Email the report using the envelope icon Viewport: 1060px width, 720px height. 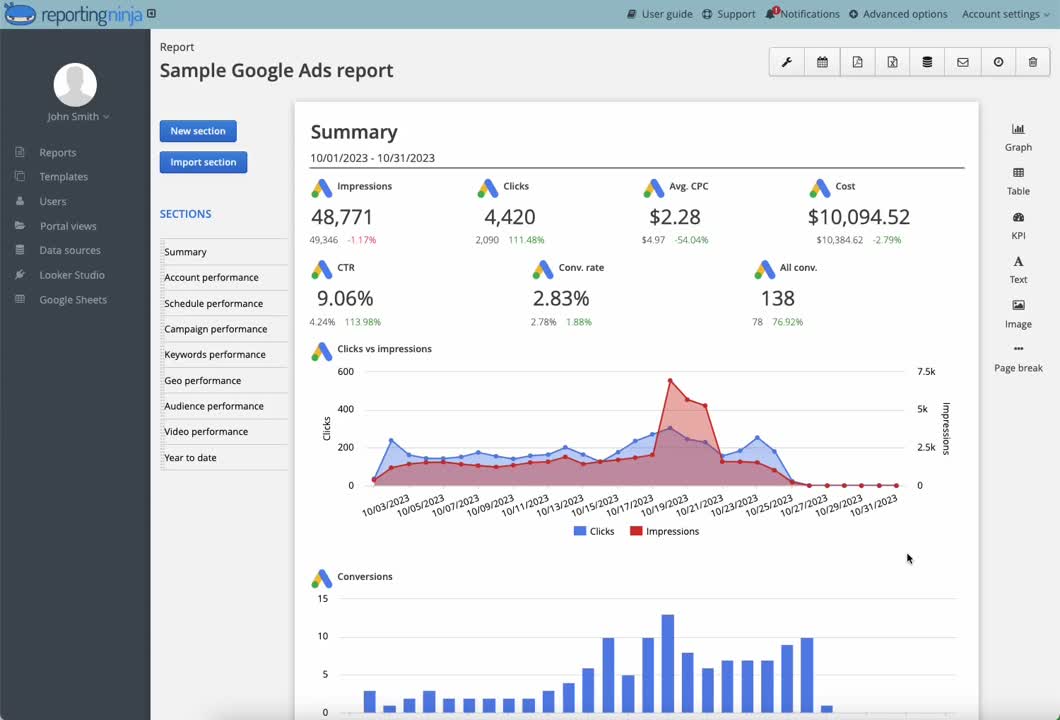click(x=962, y=62)
